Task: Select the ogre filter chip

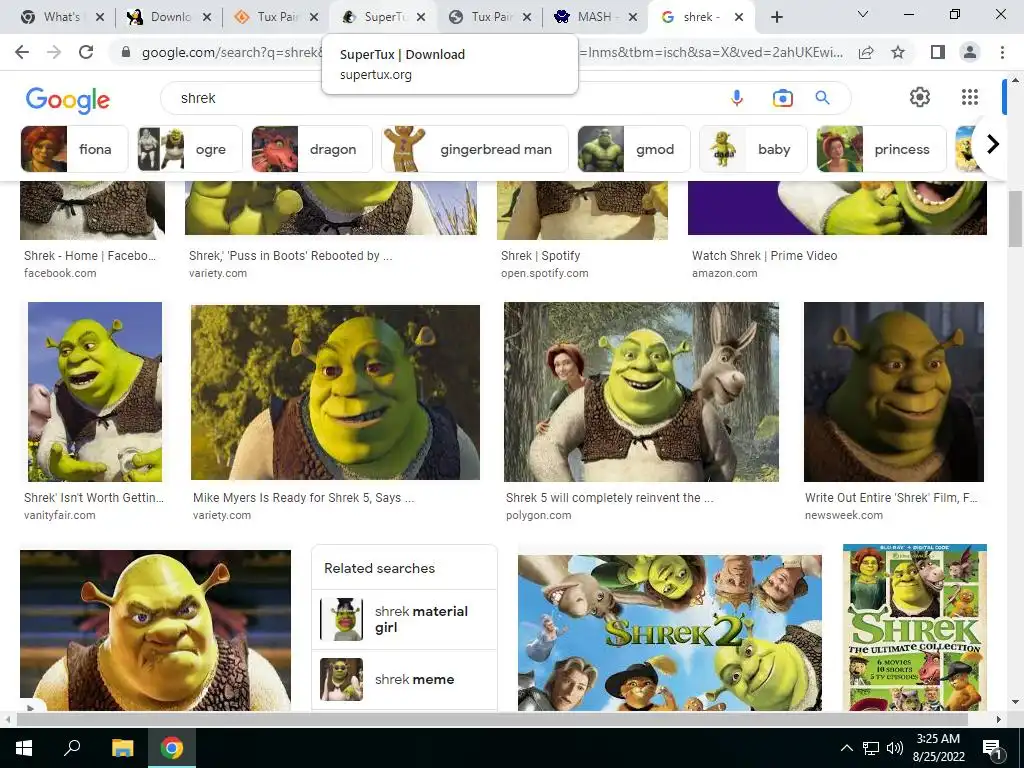Action: click(x=189, y=149)
